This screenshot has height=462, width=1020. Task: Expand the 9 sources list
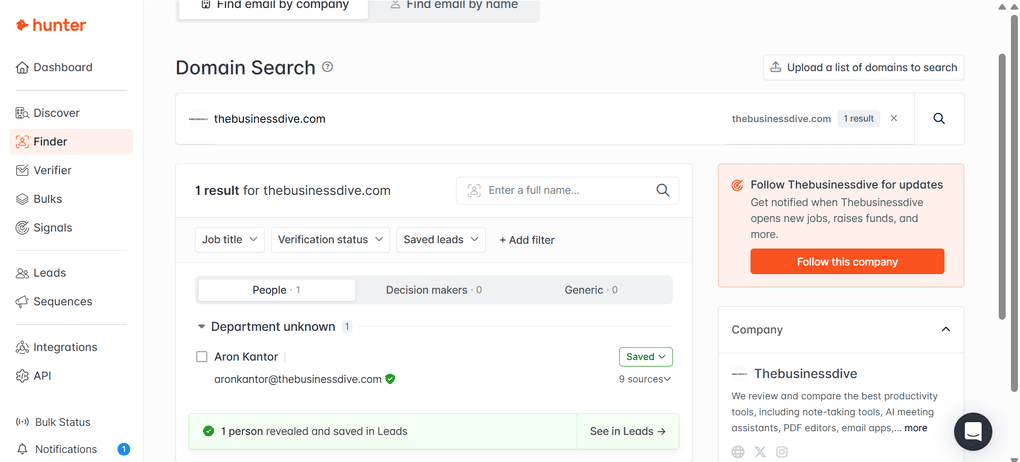tap(644, 379)
